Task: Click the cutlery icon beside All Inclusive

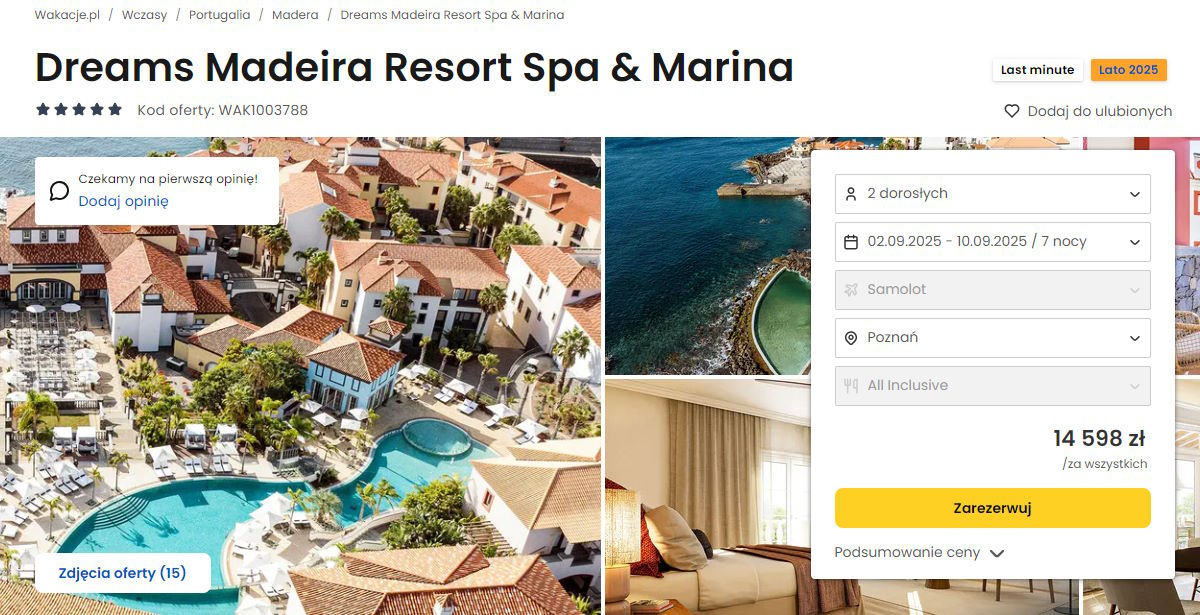Action: [x=851, y=386]
